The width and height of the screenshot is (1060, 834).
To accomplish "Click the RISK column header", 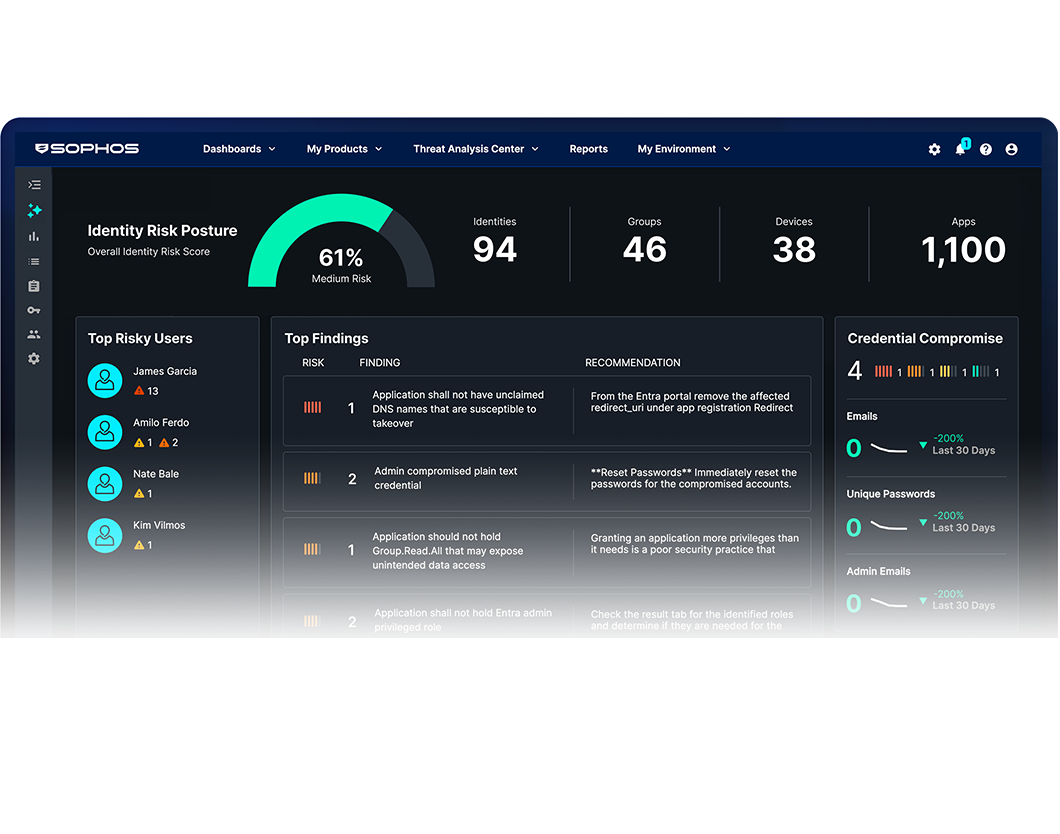I will tap(313, 363).
